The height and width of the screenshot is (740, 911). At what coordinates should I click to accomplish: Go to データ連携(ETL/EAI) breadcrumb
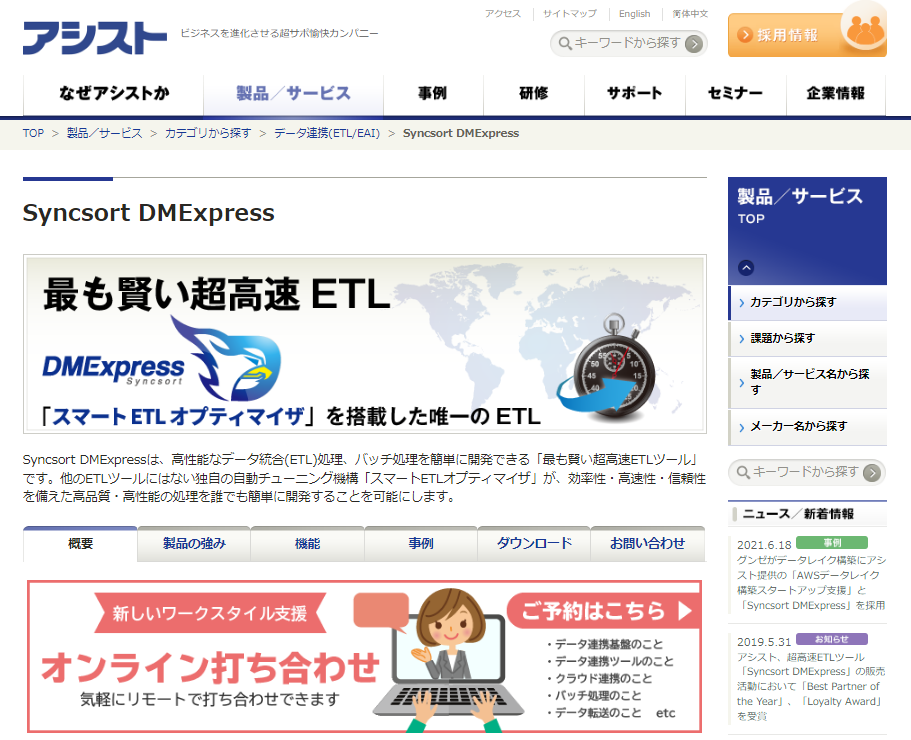click(327, 134)
